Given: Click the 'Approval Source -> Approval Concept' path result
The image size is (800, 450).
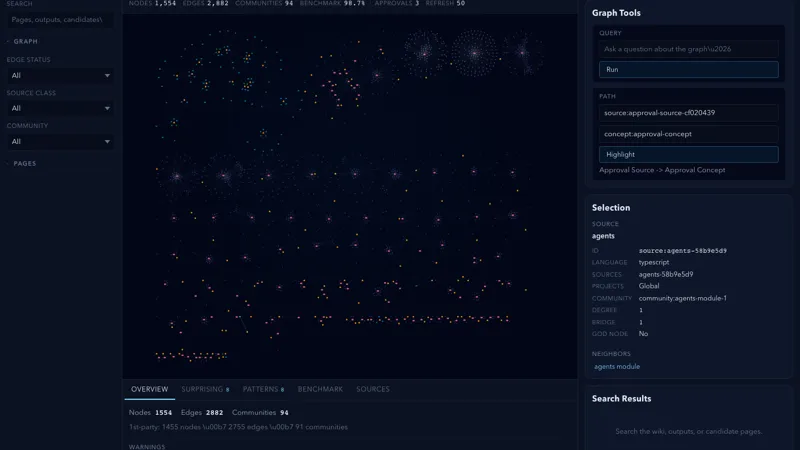Looking at the screenshot, I should 662,170.
